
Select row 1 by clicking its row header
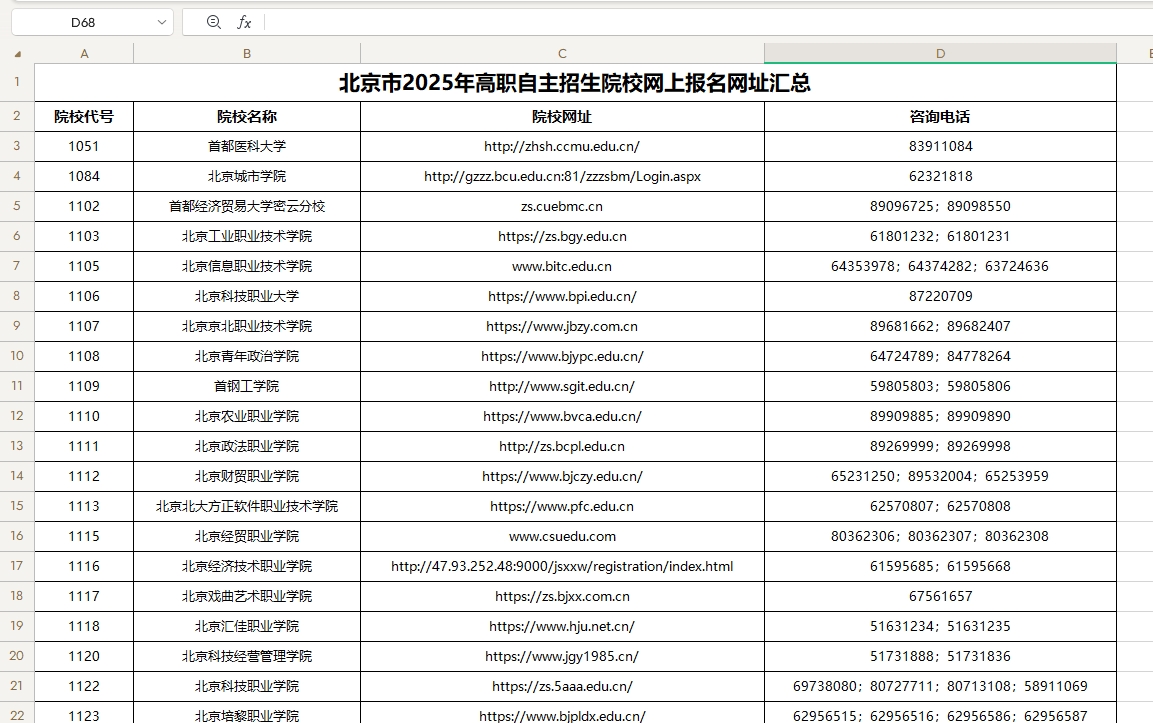(x=16, y=82)
